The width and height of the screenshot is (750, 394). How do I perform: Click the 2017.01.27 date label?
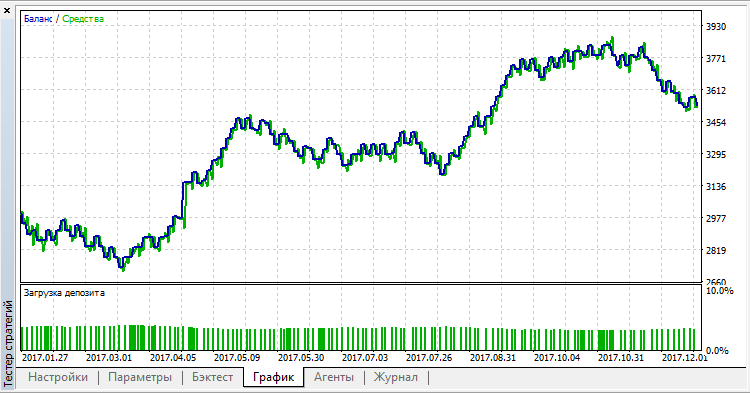click(45, 358)
